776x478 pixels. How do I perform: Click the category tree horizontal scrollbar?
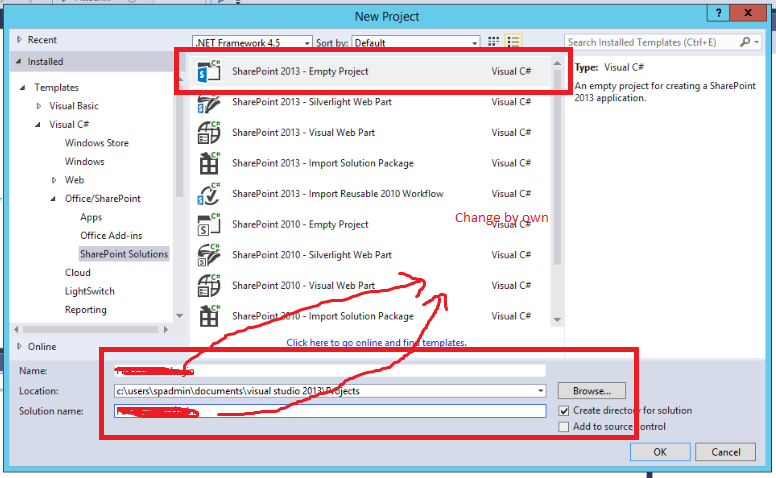click(x=91, y=330)
